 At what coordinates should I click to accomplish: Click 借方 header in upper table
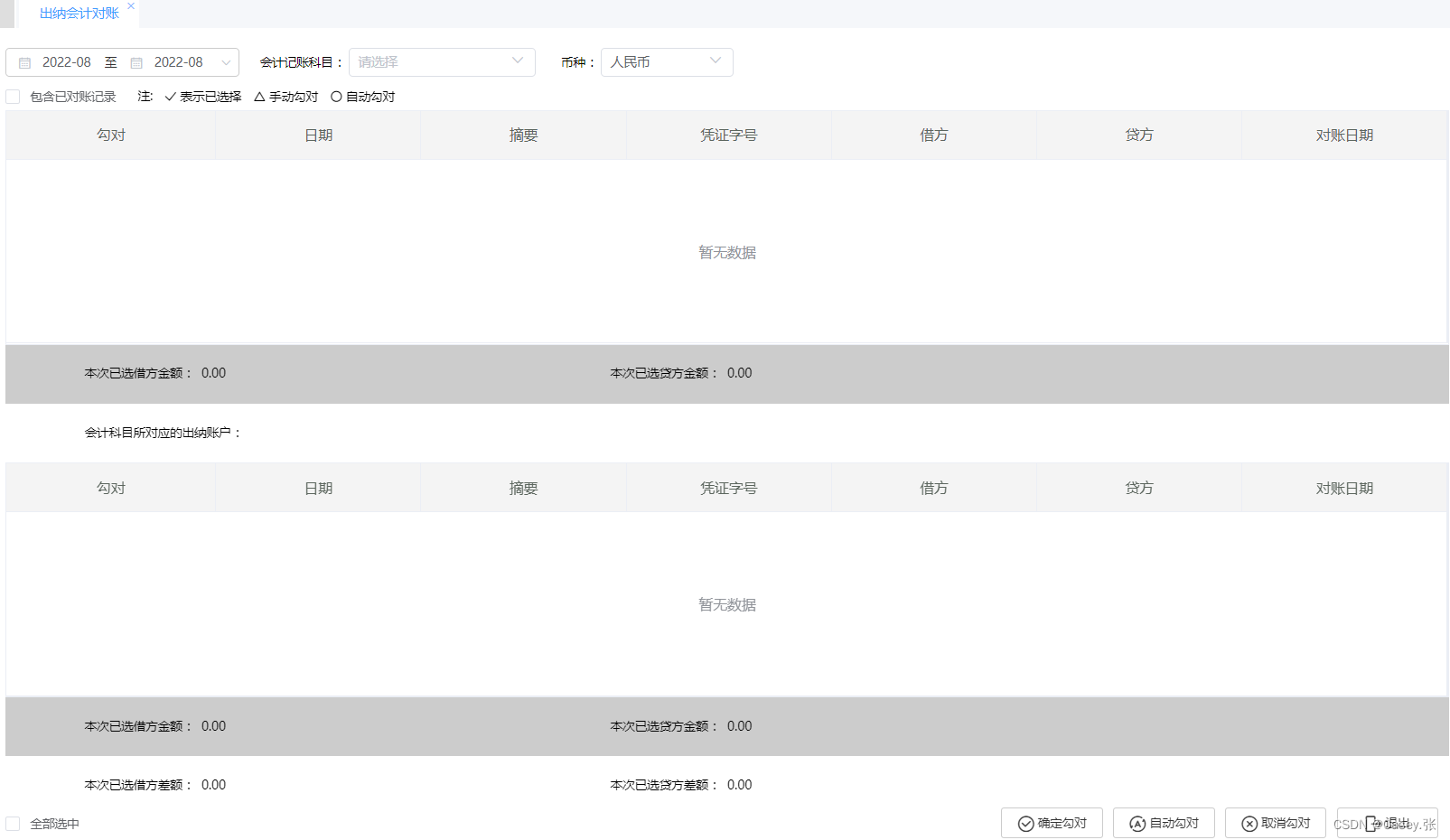click(x=933, y=135)
